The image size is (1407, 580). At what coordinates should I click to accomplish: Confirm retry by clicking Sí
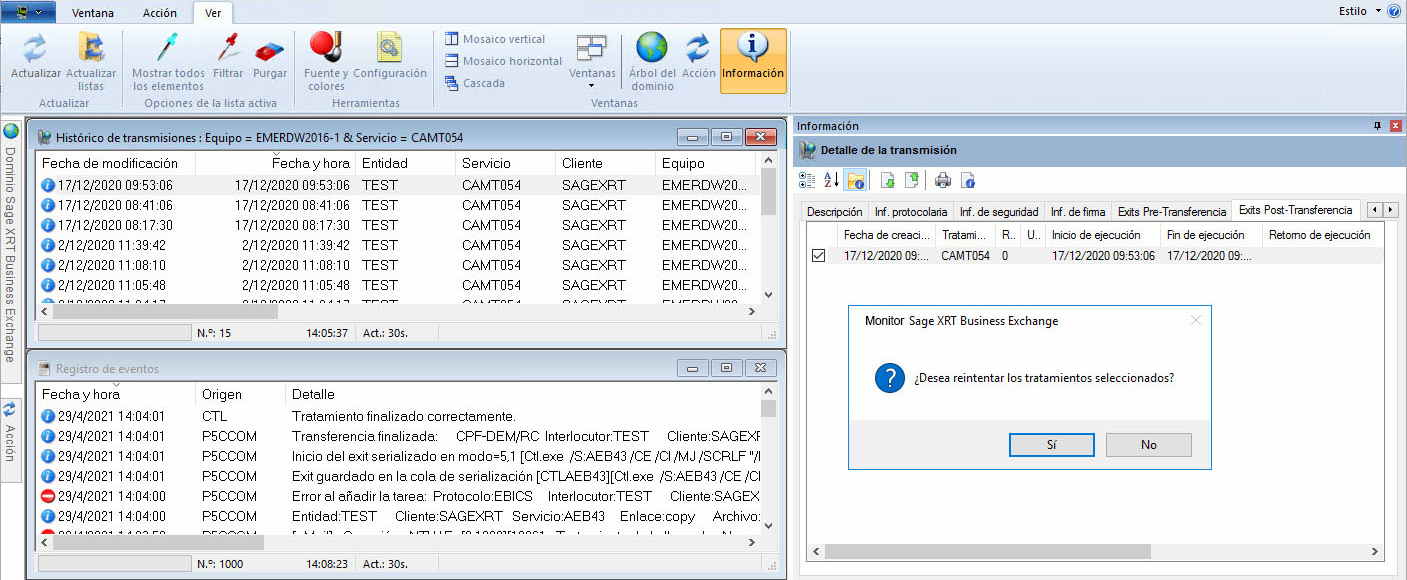coord(1051,445)
